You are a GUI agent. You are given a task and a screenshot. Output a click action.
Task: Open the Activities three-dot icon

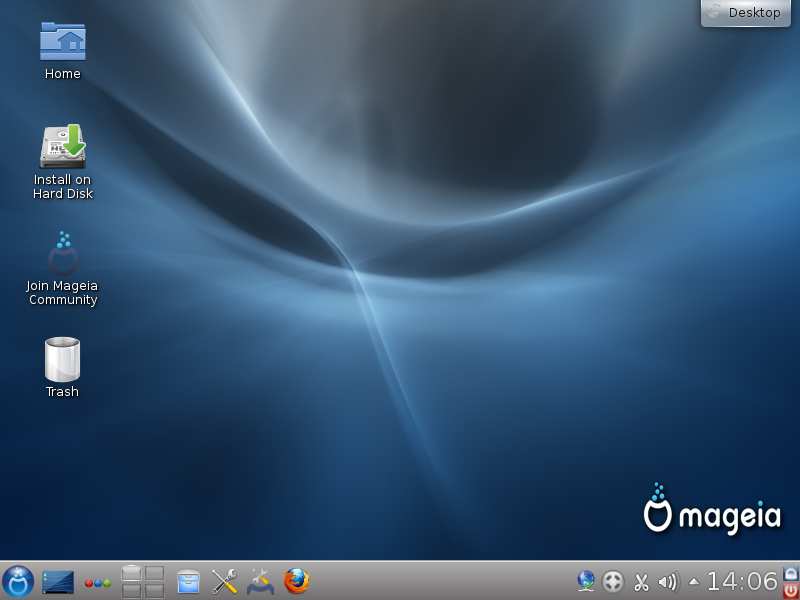point(98,582)
